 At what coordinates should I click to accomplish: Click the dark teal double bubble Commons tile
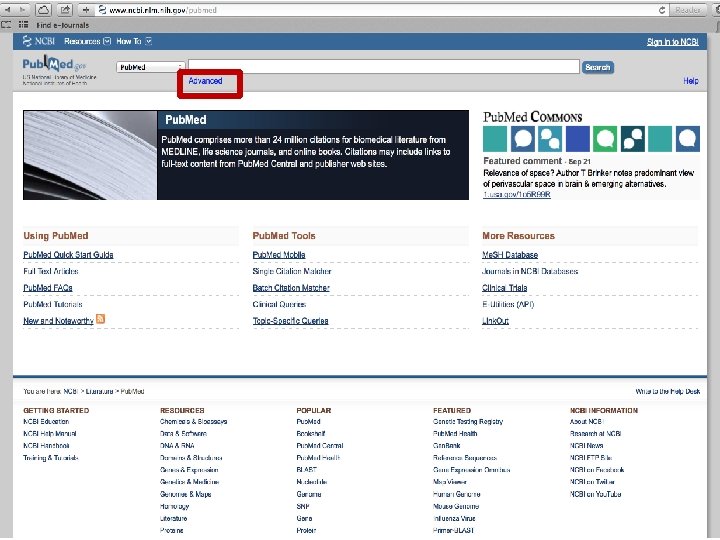click(x=633, y=139)
